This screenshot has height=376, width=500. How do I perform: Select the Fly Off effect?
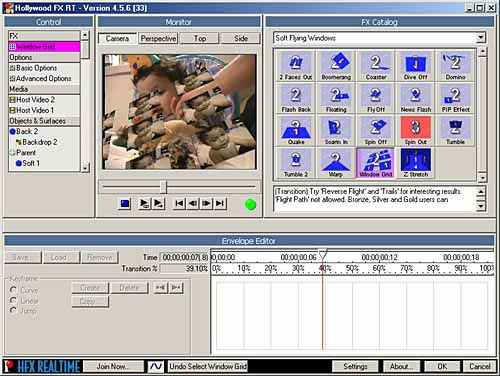376,98
